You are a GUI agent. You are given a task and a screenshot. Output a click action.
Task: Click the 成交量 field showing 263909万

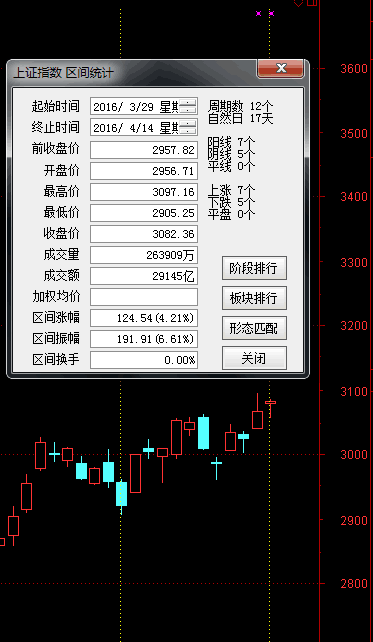144,255
